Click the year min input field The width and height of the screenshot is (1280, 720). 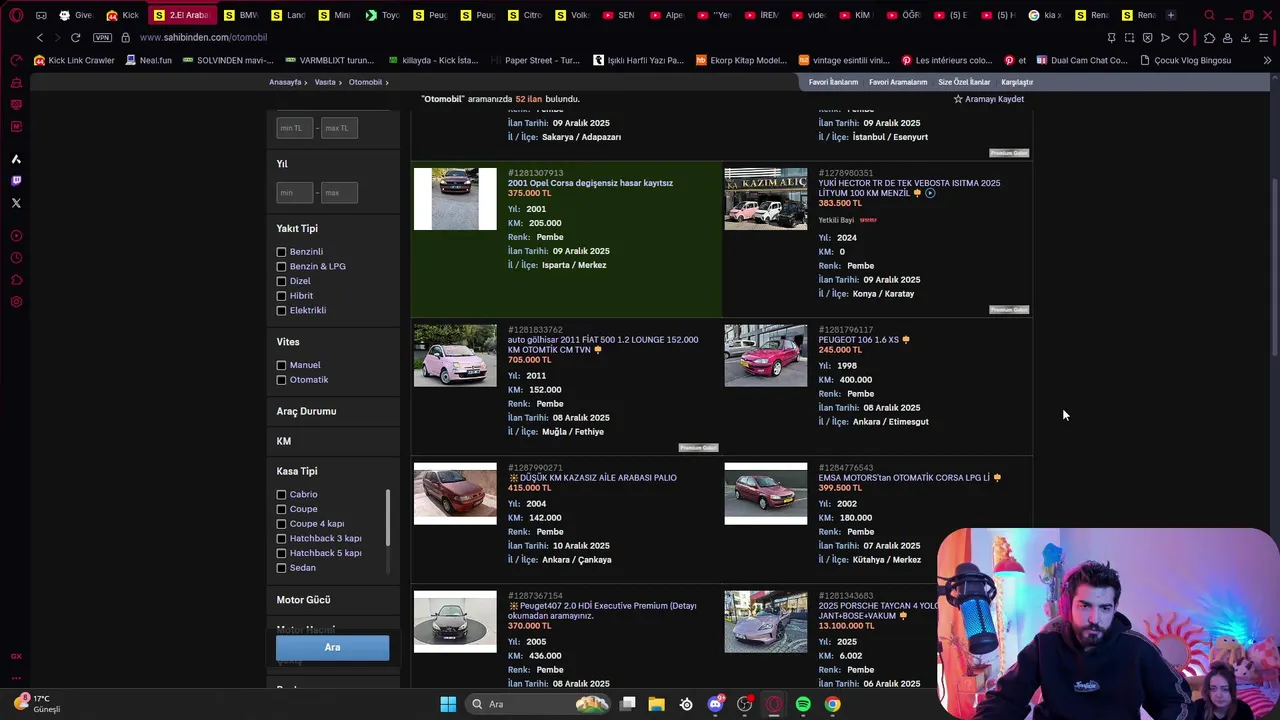point(295,192)
